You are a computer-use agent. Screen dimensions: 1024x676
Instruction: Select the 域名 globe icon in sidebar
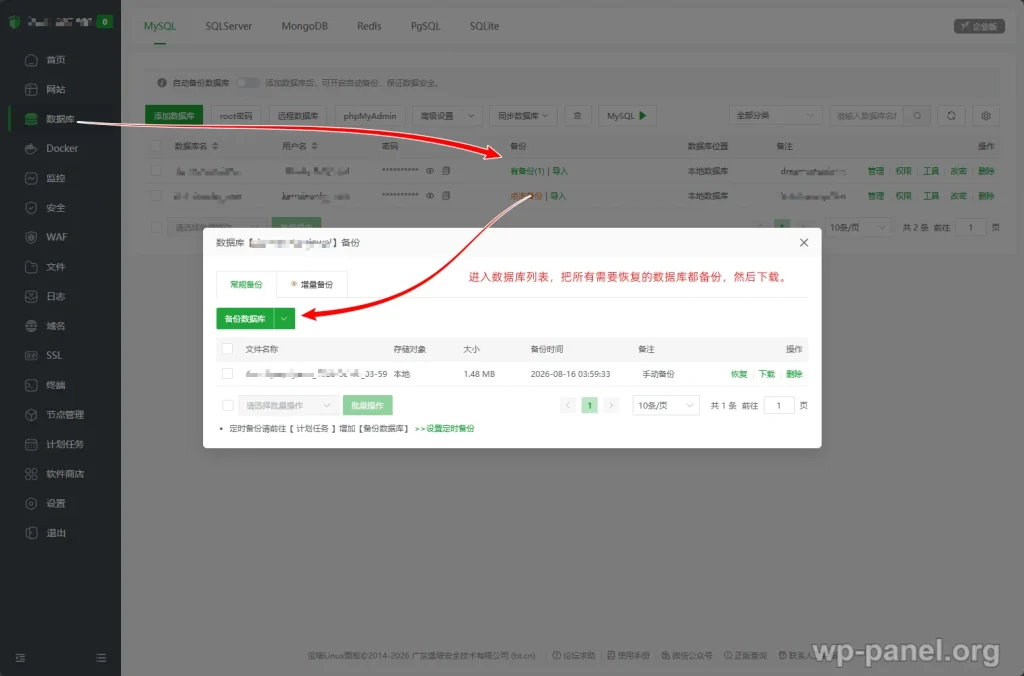31,326
